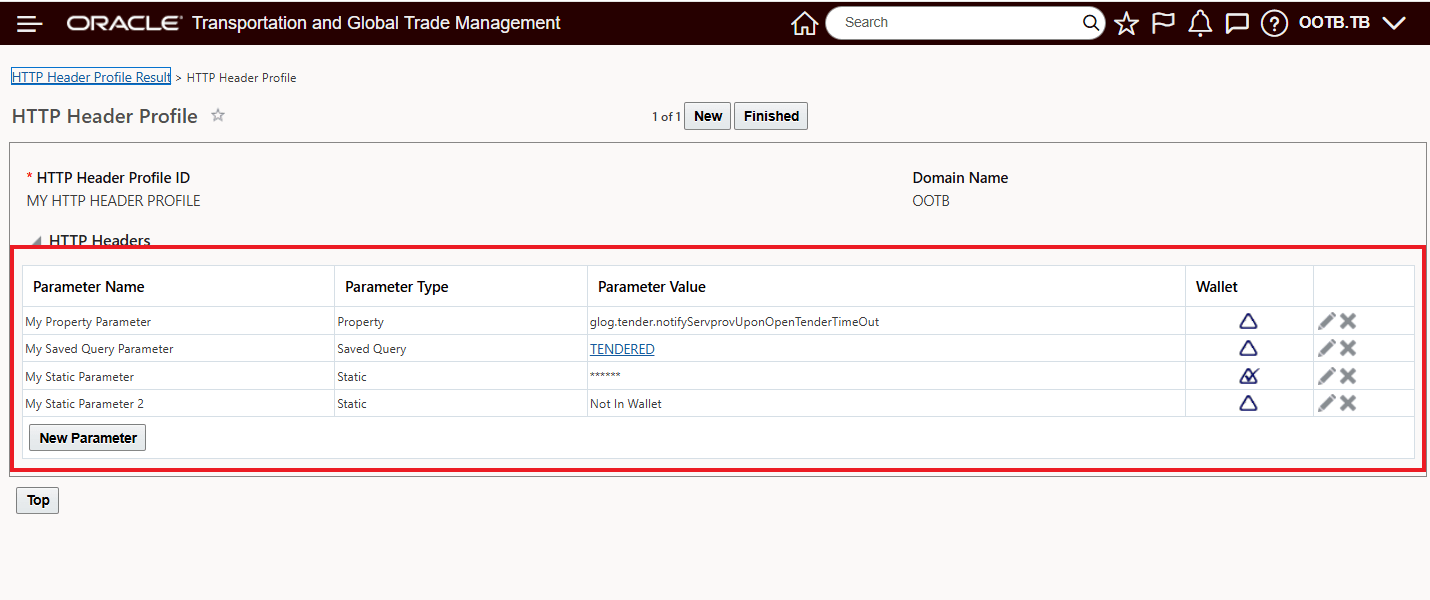Enable Wallet for My Property Parameter
1430x600 pixels.
[1249, 320]
